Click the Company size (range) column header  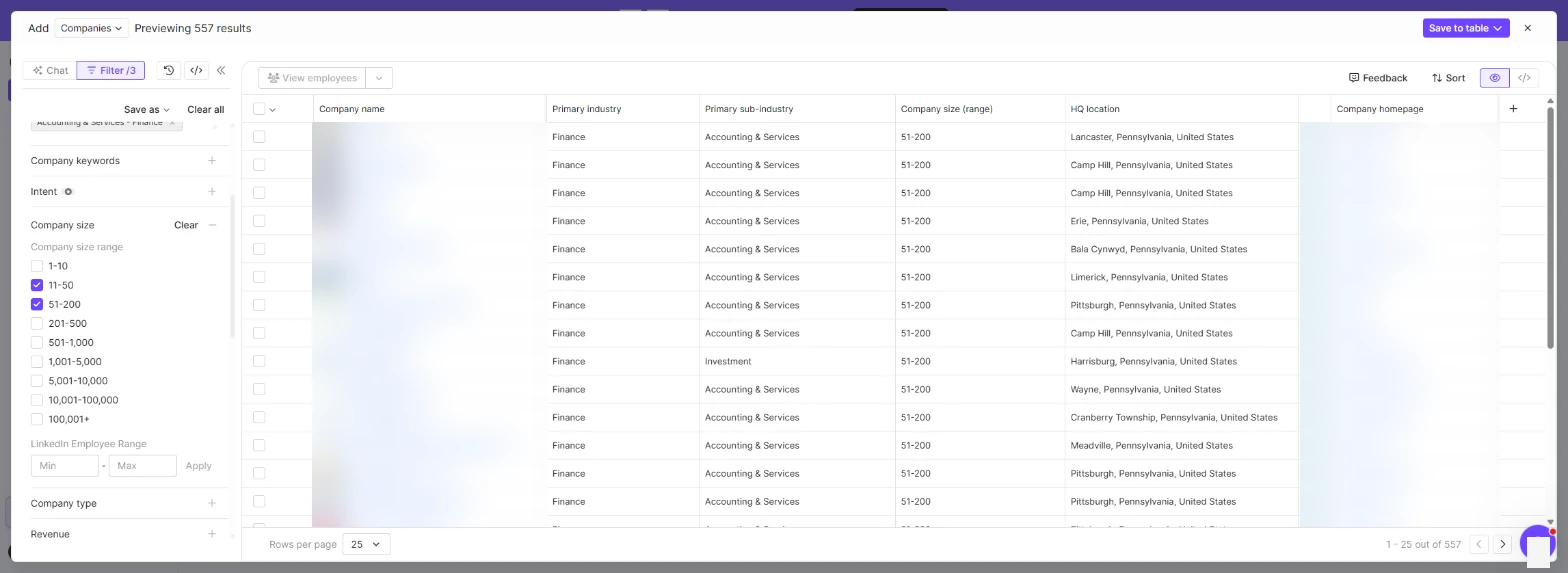coord(980,109)
